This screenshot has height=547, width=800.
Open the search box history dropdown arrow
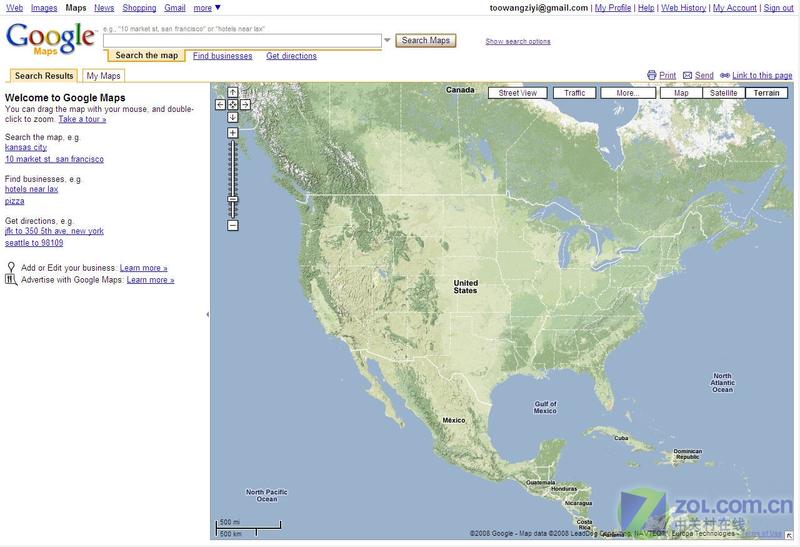[x=387, y=40]
